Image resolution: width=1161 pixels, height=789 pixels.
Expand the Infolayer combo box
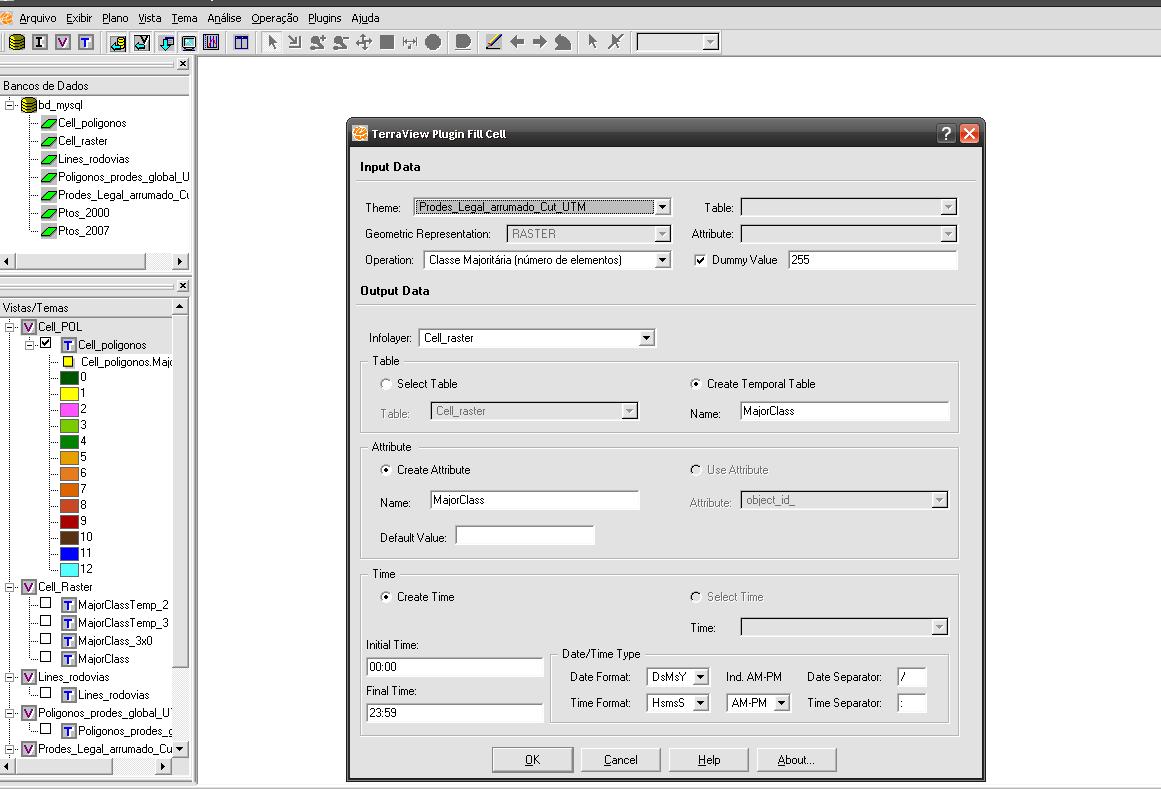click(646, 338)
